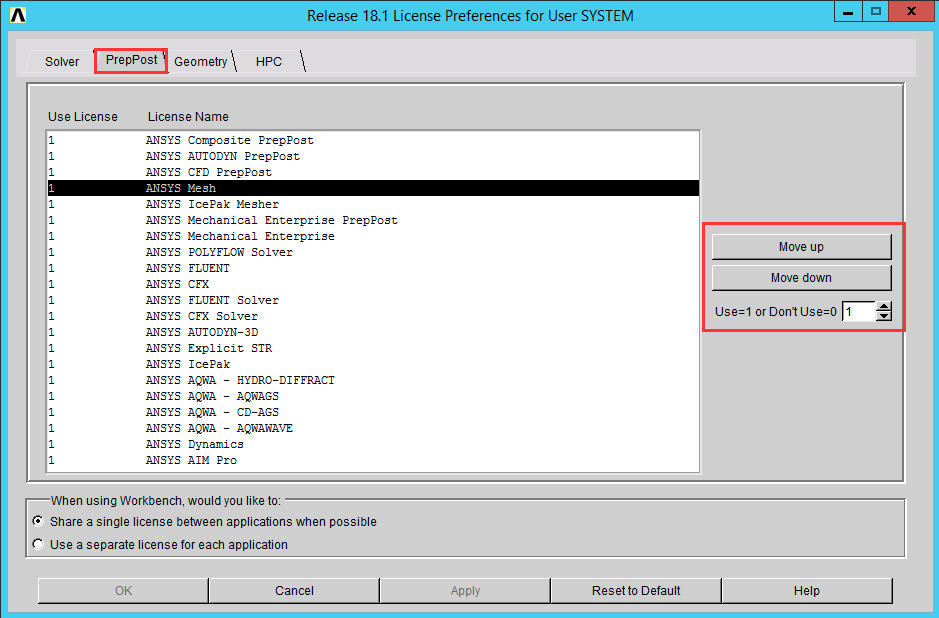Click the Cancel button
Screen dimensions: 939x618
[x=294, y=590]
